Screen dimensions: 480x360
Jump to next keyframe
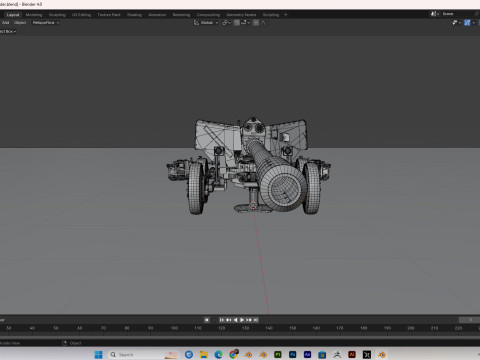249,320
